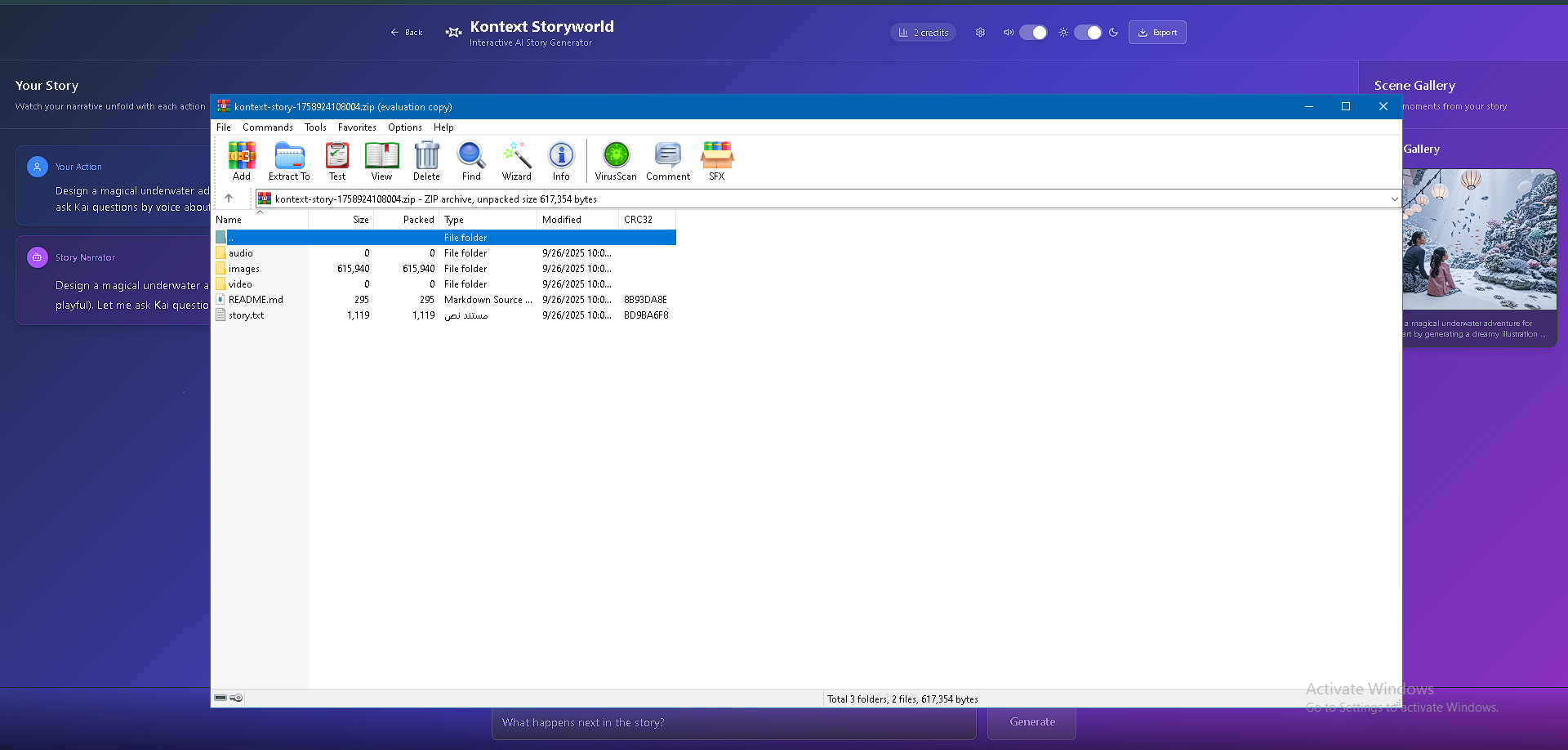
Task: Toggle the light/dark theme switch
Action: point(1088,33)
